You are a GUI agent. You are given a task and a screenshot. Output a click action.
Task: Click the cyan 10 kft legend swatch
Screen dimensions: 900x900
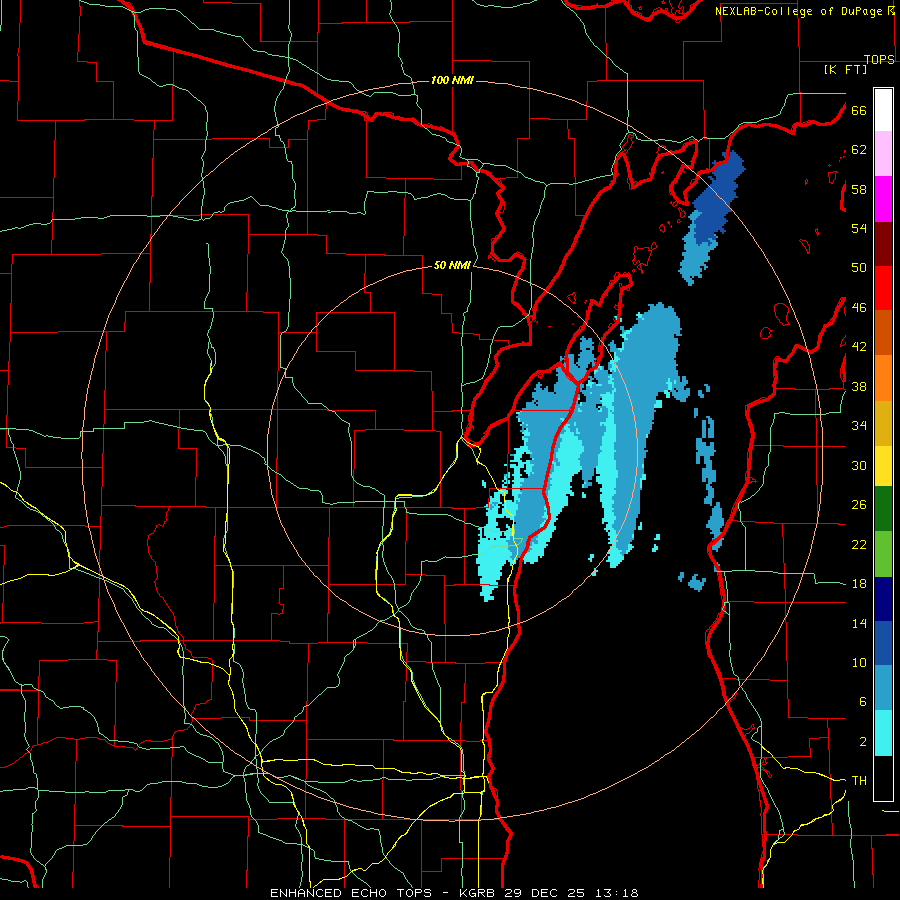(x=883, y=733)
